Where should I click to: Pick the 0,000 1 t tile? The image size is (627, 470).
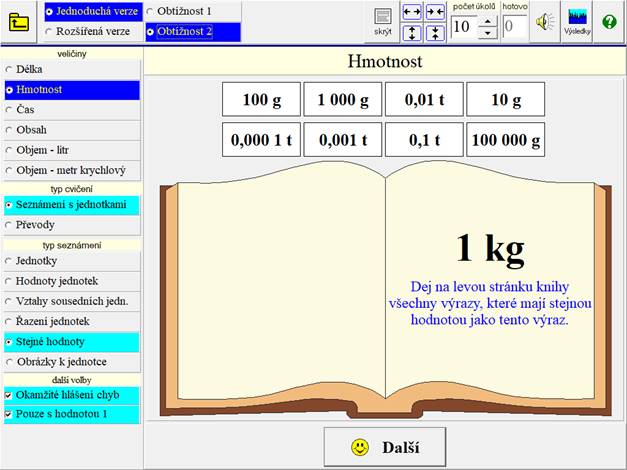(261, 140)
